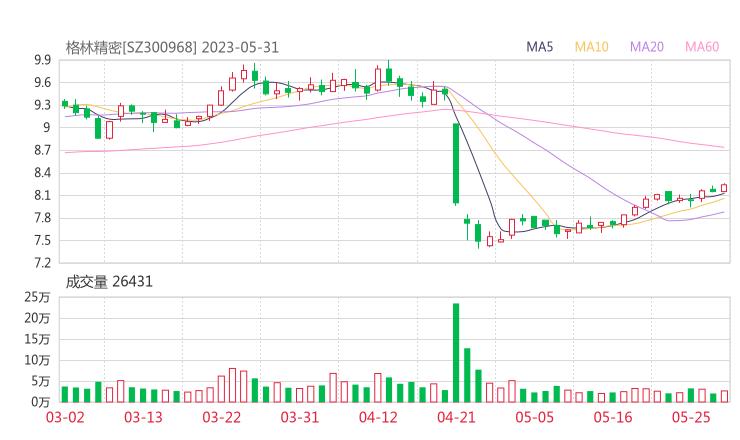The width and height of the screenshot is (740, 440).
Task: Click the 8.7 price axis label
Action: pyautogui.click(x=42, y=150)
